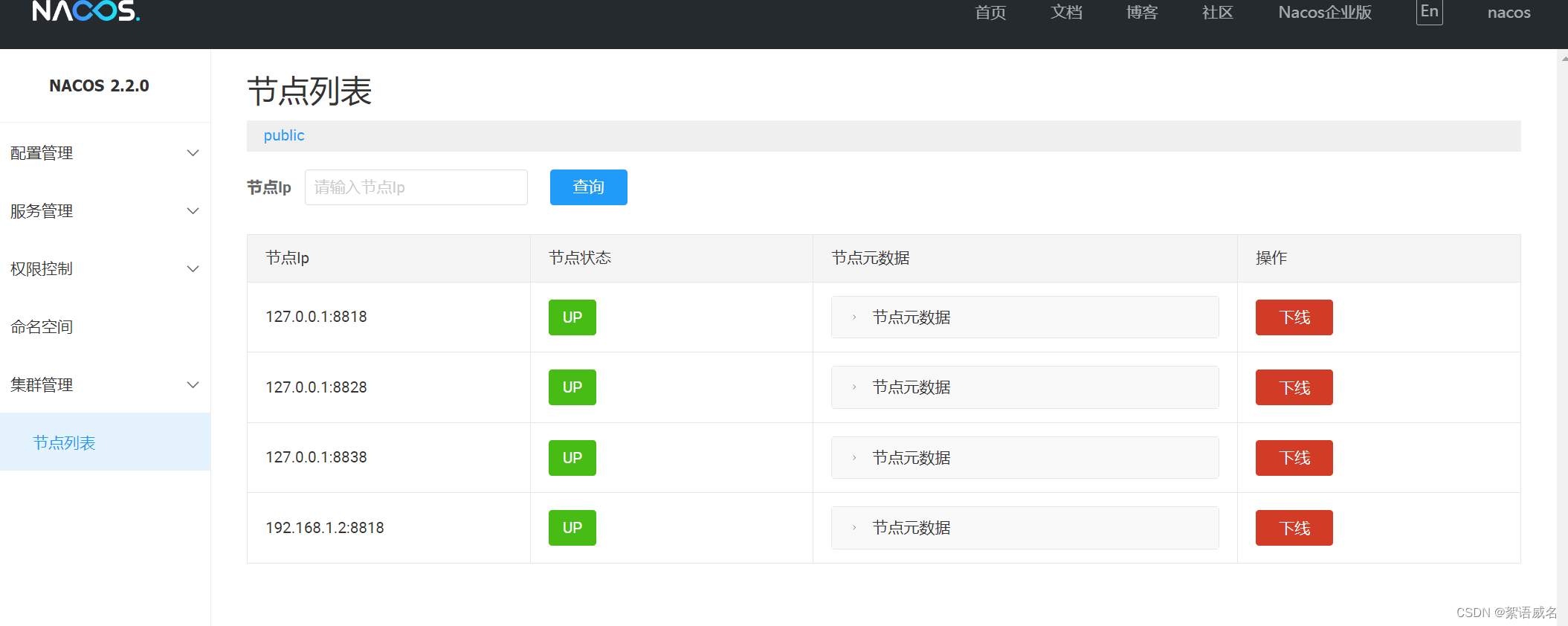Select node IP text 127.0.0.1:8838
This screenshot has height=626, width=1568.
coord(317,457)
